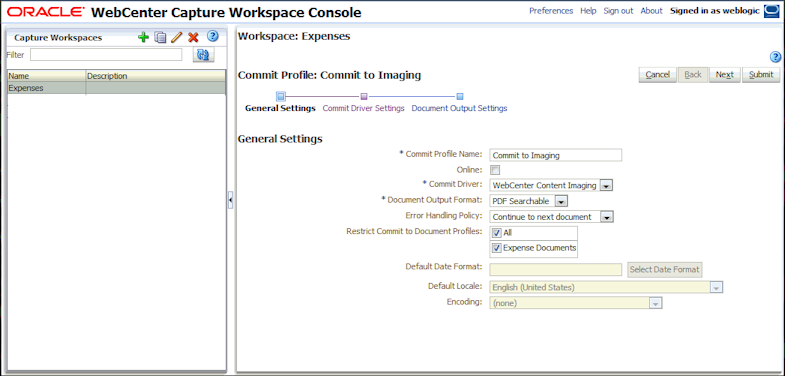Select the Document Output Settings train stop icon
The image size is (785, 376).
(x=460, y=97)
